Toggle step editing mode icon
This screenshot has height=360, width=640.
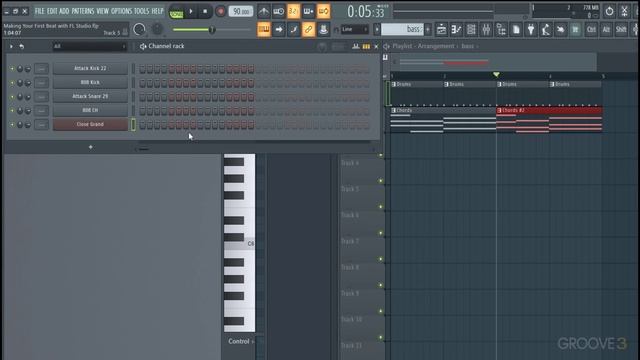click(x=293, y=29)
